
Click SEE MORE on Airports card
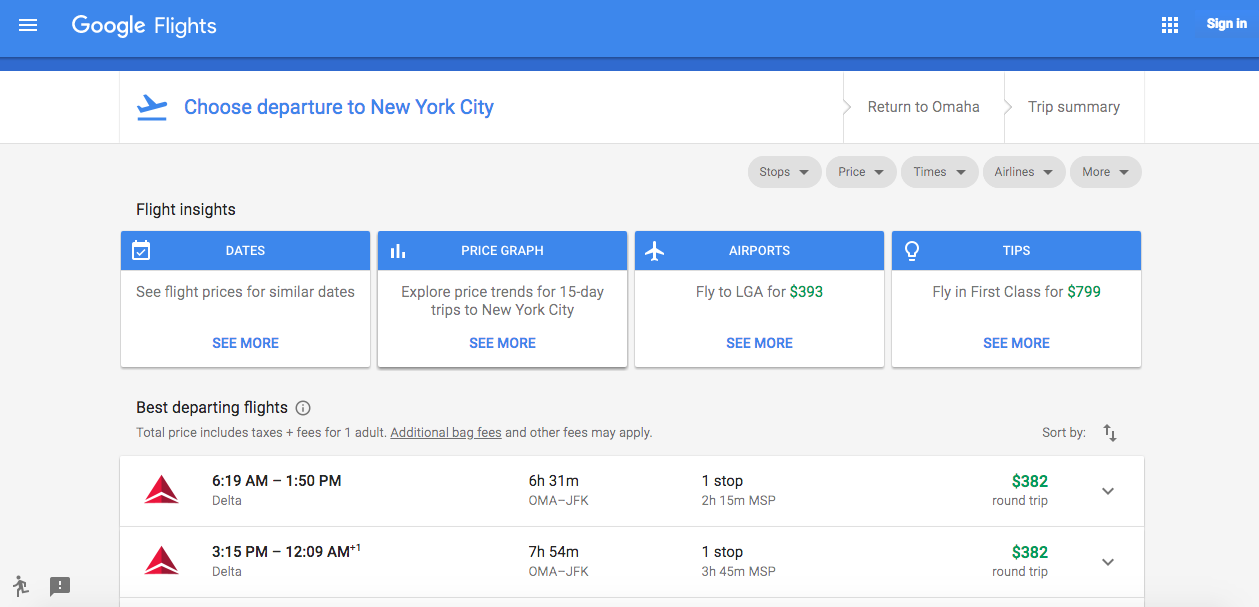(x=759, y=343)
